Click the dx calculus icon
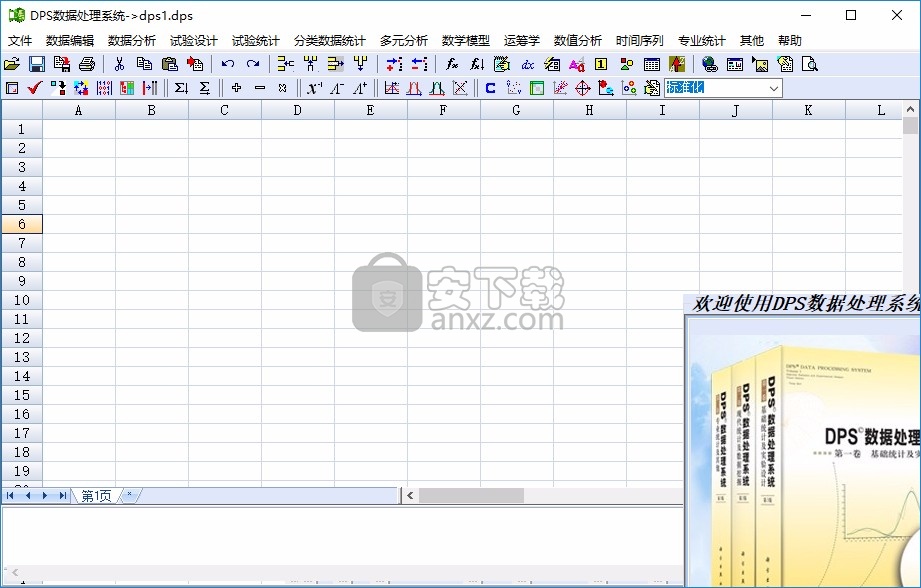 (527, 64)
